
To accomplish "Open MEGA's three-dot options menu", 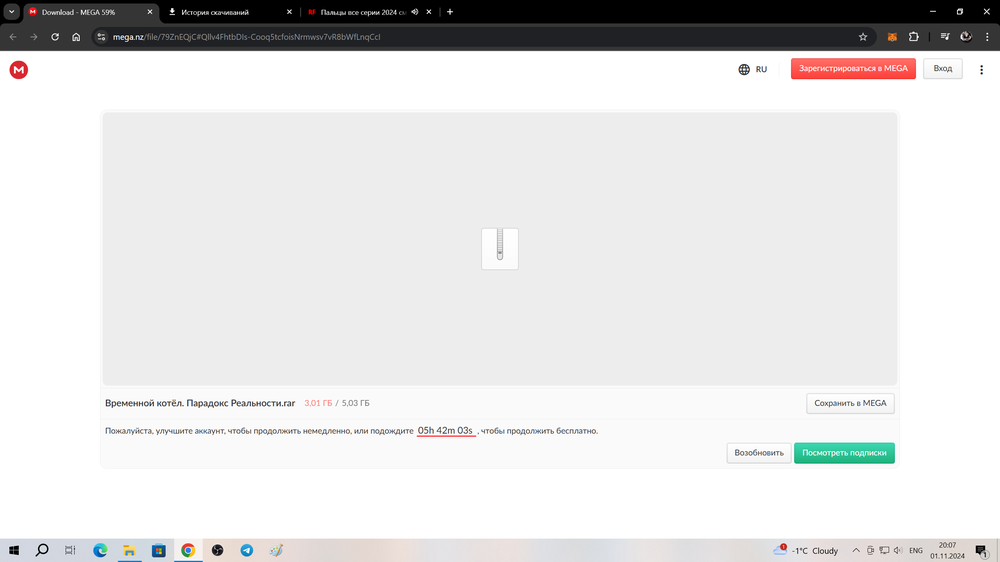I will [x=983, y=69].
